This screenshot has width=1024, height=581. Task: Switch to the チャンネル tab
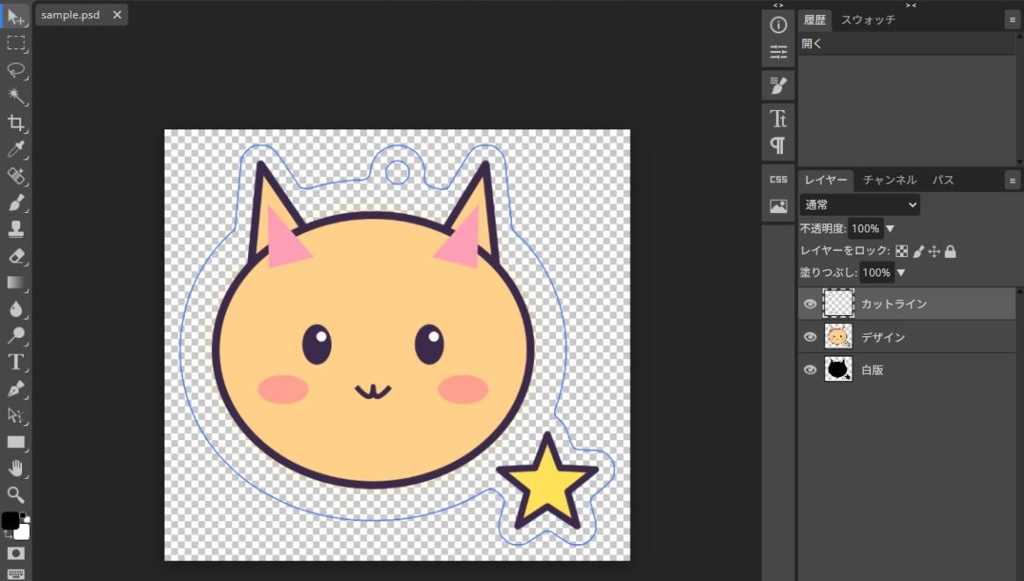[889, 180]
